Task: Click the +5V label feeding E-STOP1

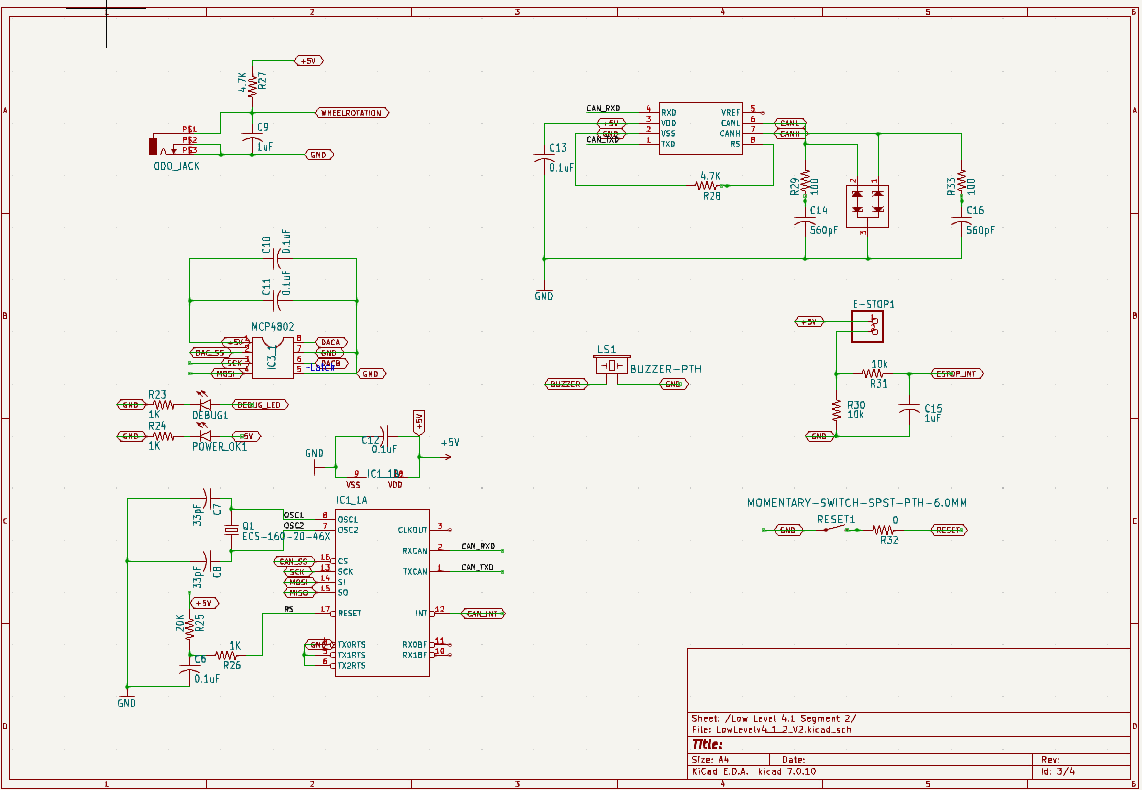Action: pos(809,321)
